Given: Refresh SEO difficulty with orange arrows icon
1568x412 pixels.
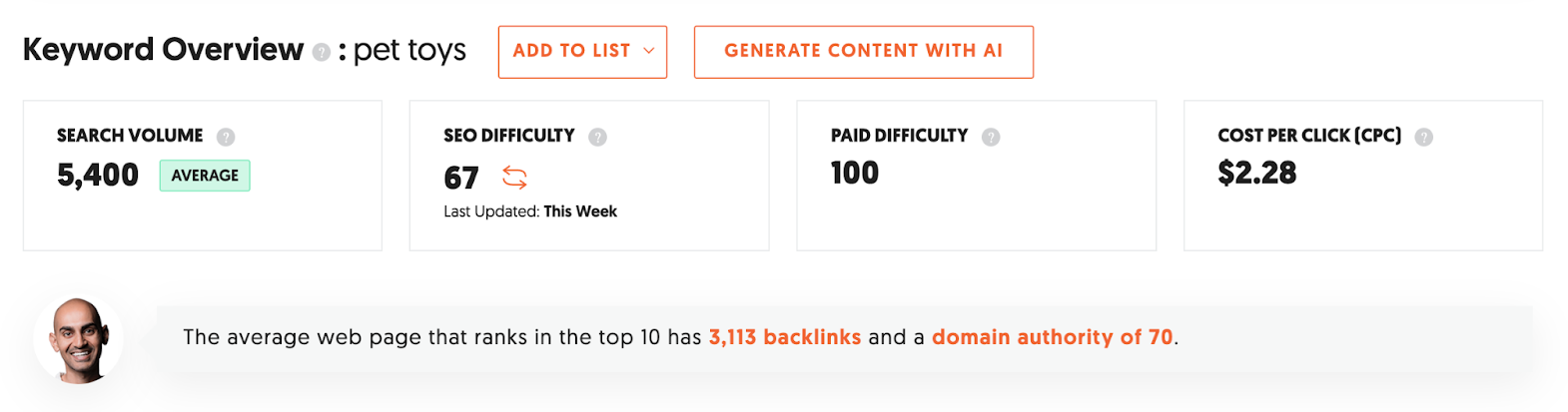Looking at the screenshot, I should [x=514, y=178].
